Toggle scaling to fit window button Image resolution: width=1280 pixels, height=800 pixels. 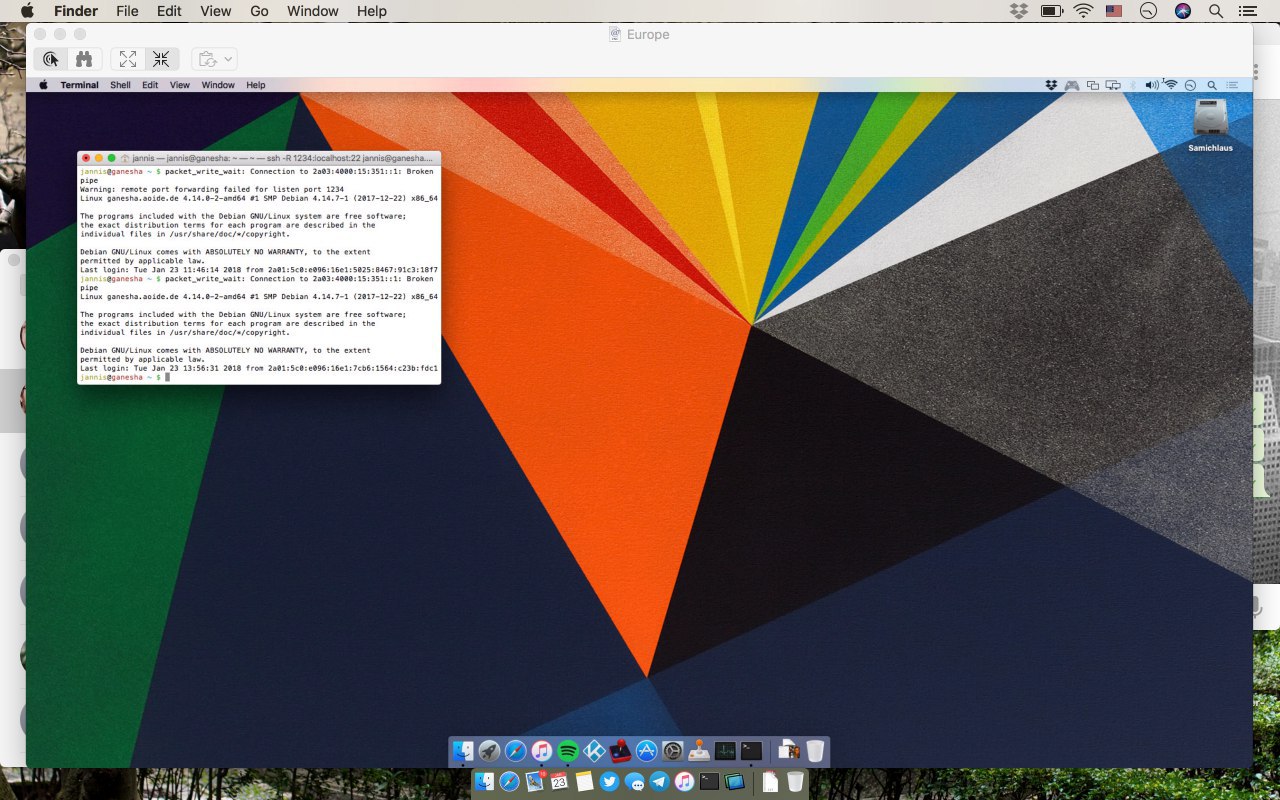pyautogui.click(x=161, y=59)
